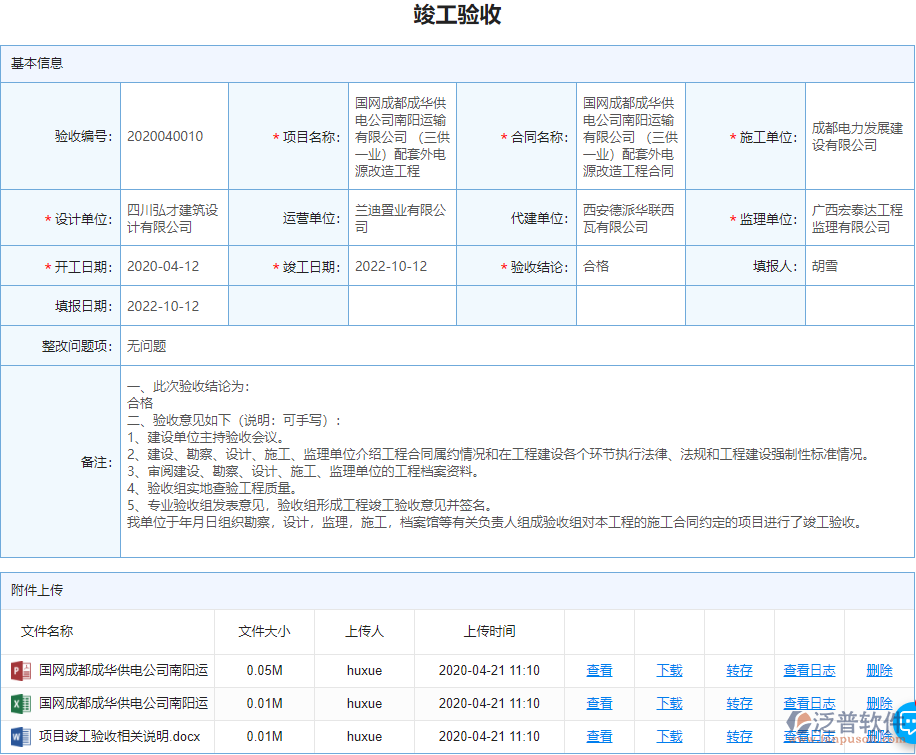Click the 上传时间 column header

489,631
